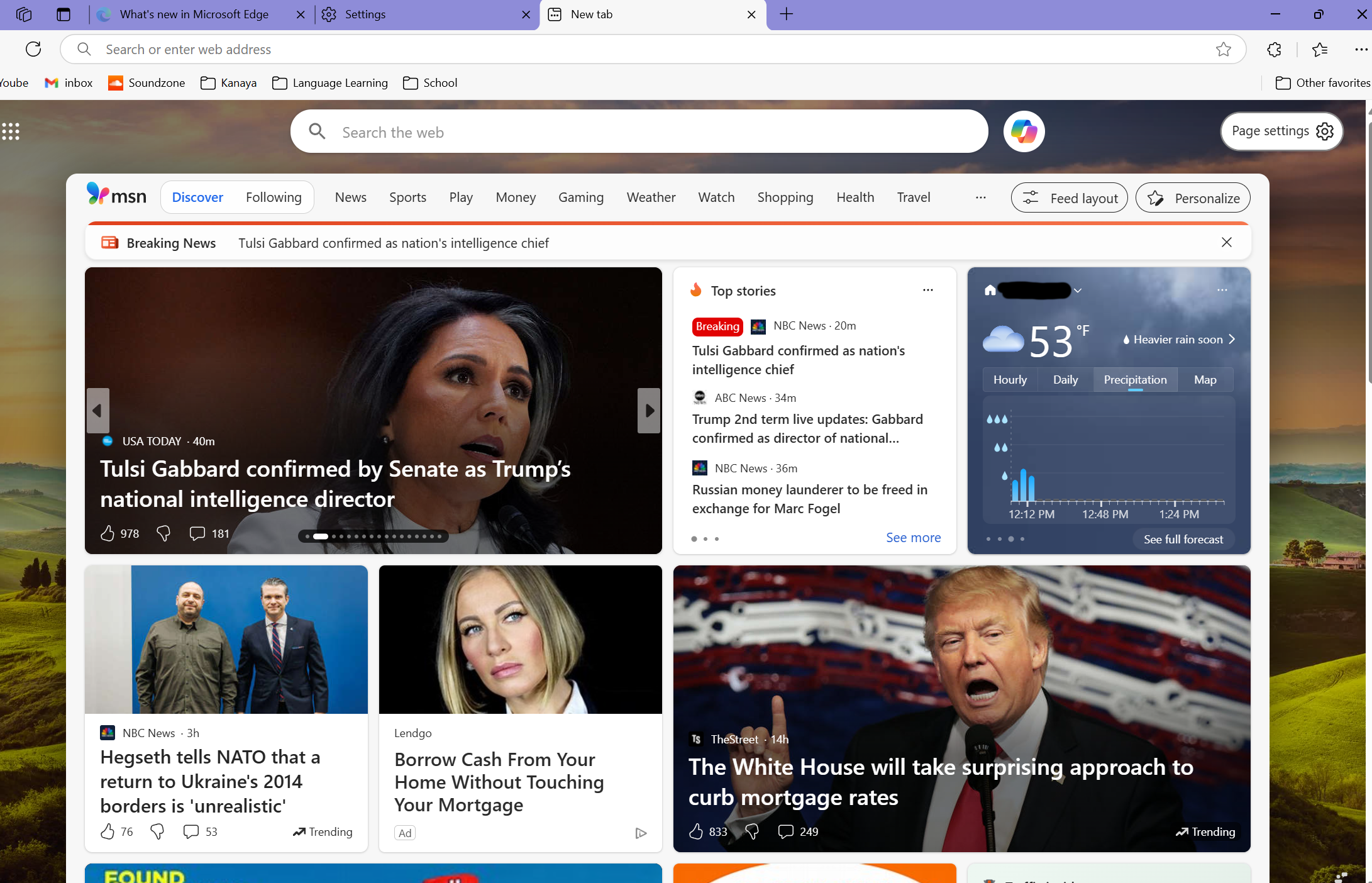1372x883 pixels.
Task: Click the Search the web input field
Action: point(629,131)
